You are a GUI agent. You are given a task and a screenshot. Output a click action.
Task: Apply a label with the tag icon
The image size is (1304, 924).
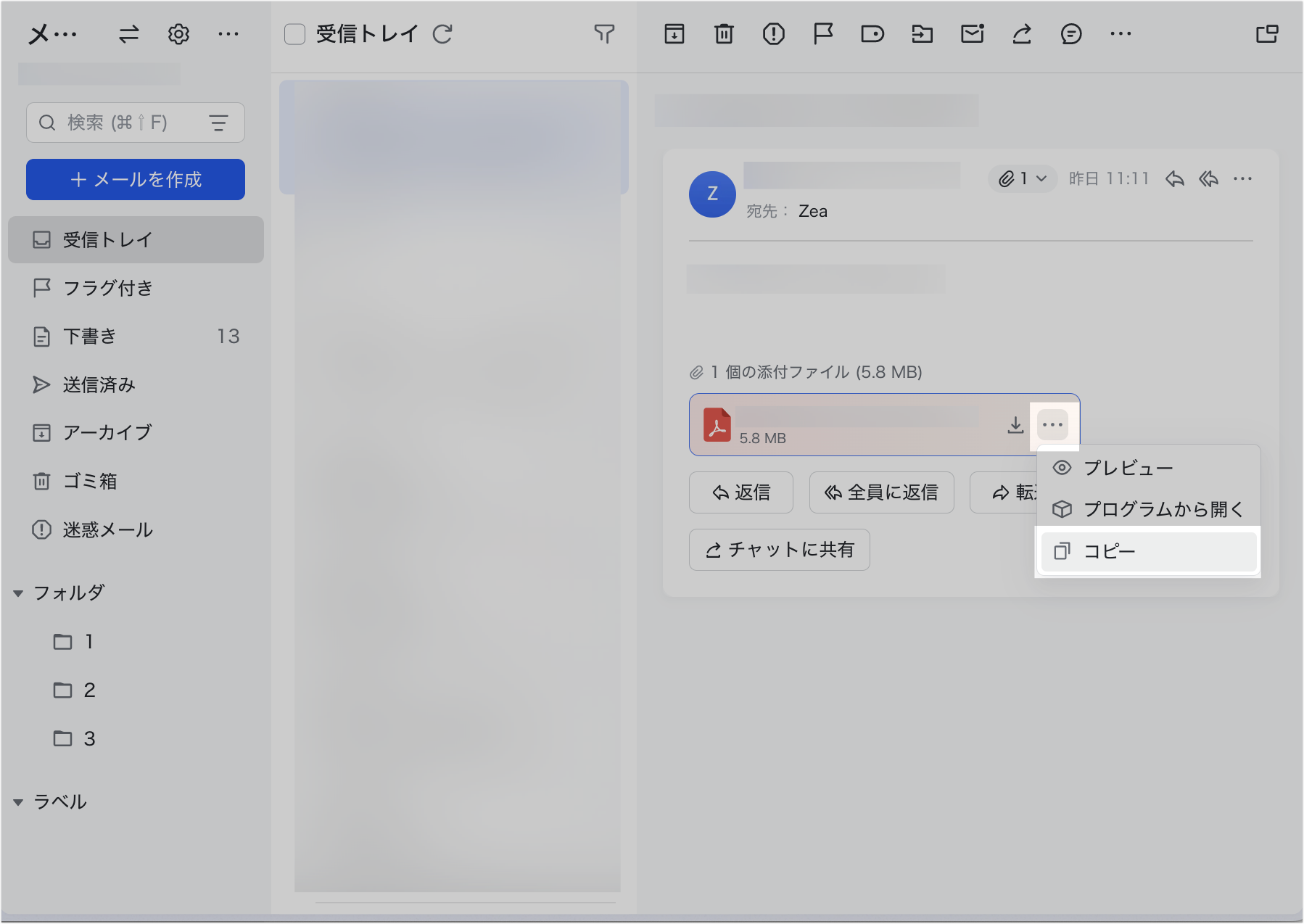click(872, 34)
